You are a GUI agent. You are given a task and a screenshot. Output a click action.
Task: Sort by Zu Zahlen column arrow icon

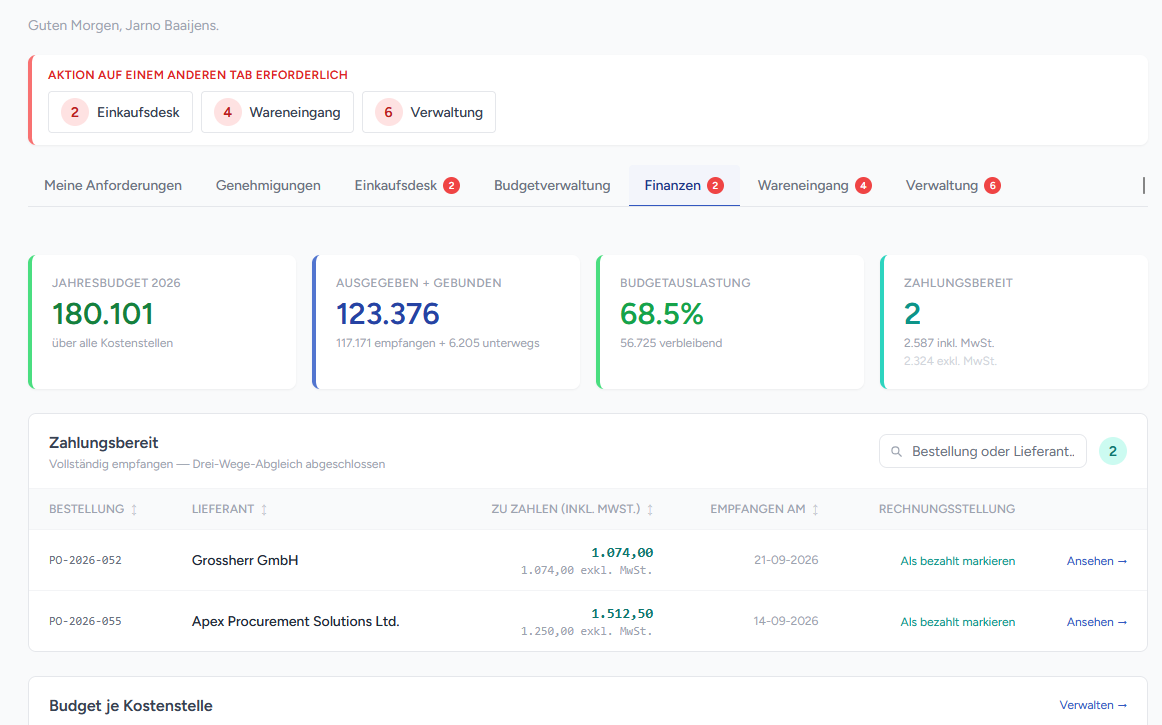650,509
